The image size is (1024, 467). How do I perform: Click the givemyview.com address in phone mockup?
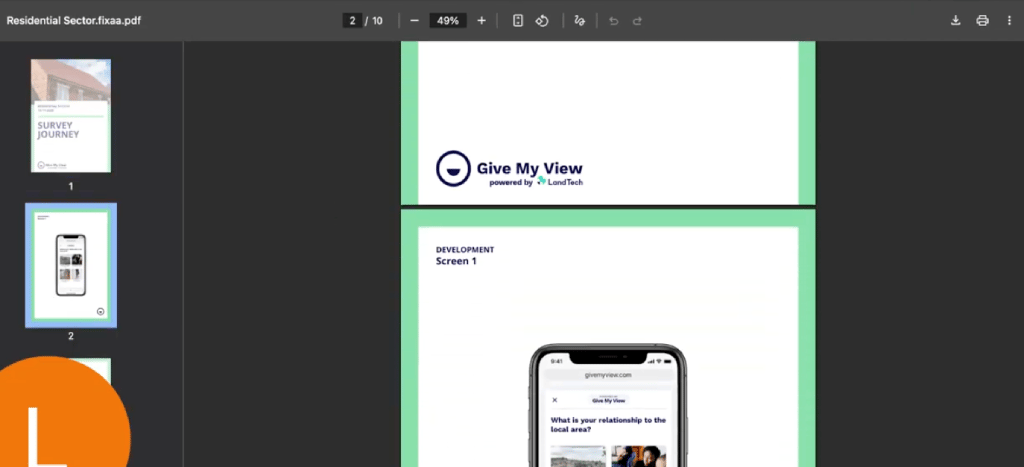608,375
